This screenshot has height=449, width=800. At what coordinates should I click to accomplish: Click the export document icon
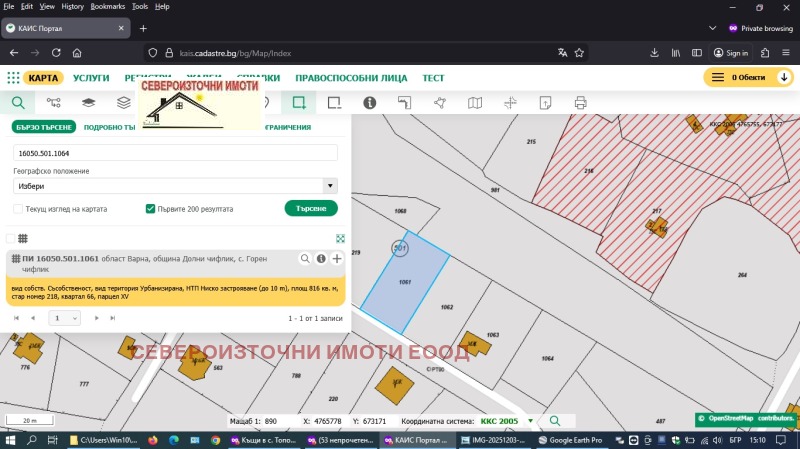point(545,103)
